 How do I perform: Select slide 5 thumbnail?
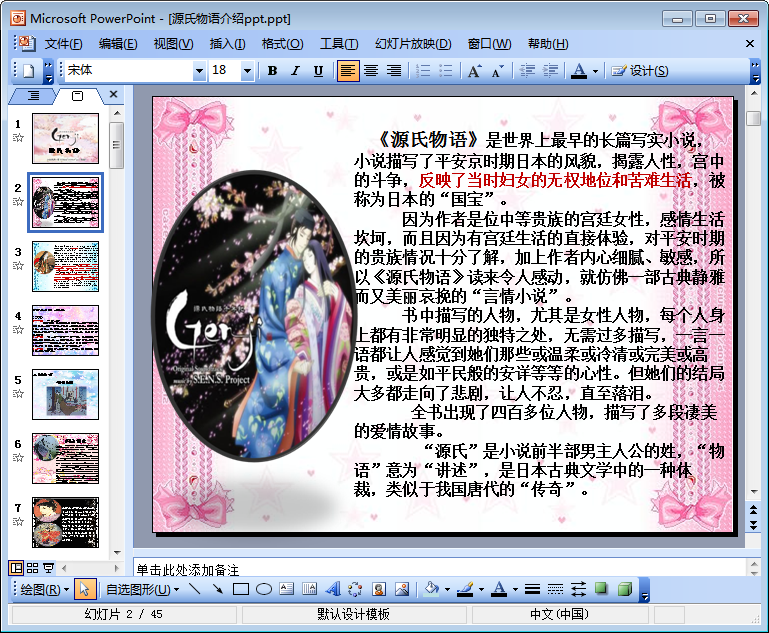(x=65, y=394)
